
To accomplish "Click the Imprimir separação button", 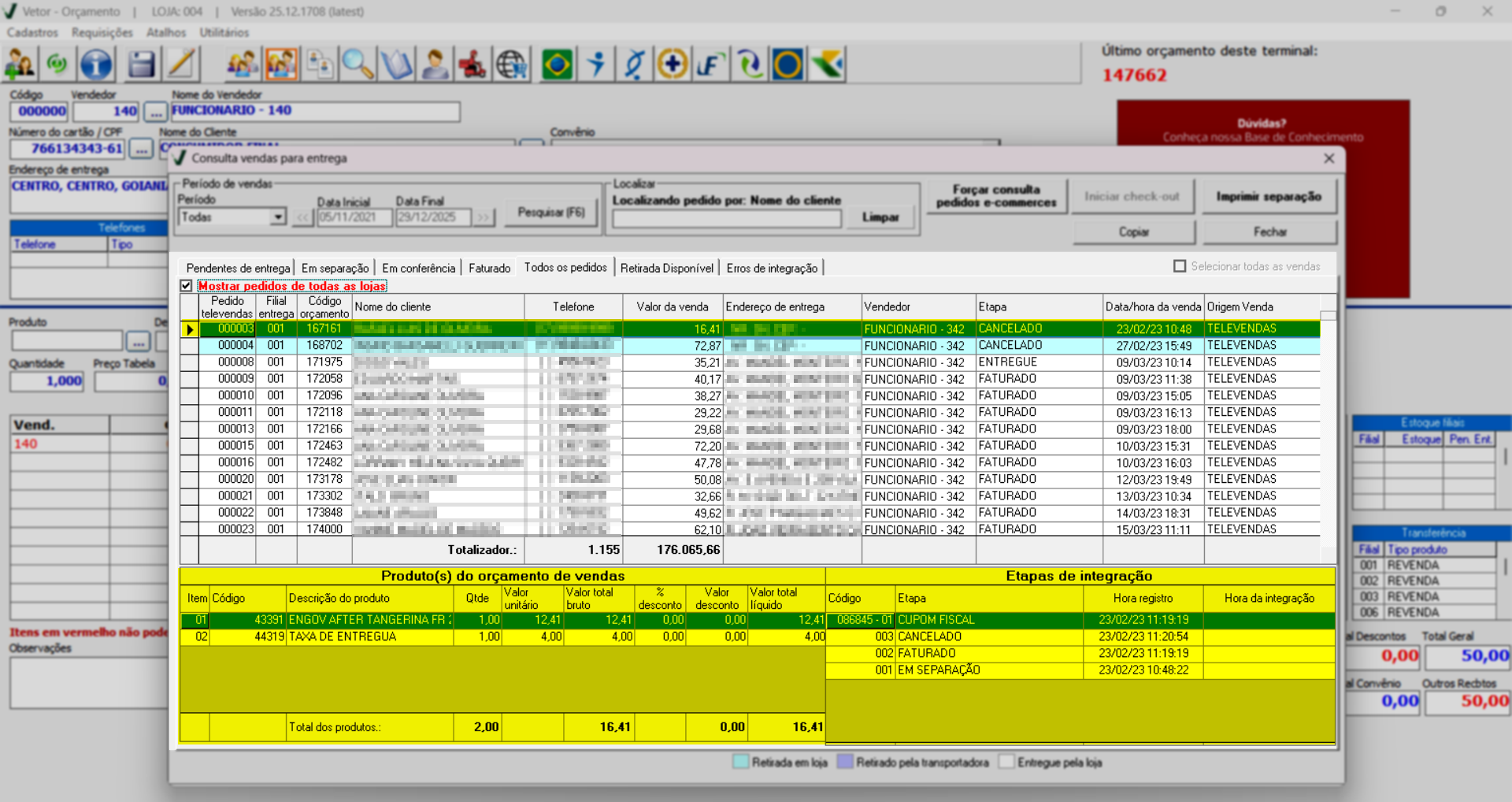I will pos(1269,196).
